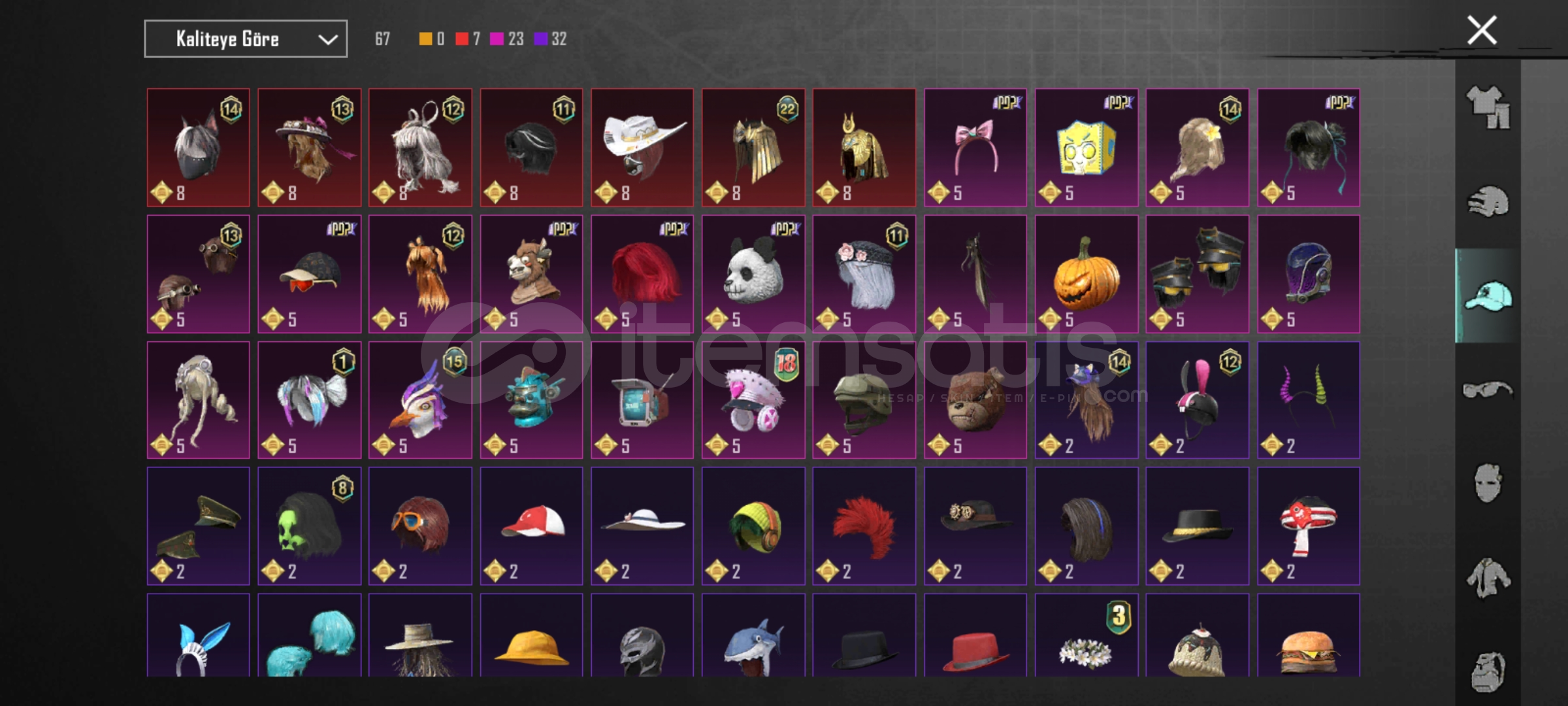
Task: Select the face mask category icon
Action: pyautogui.click(x=1488, y=483)
